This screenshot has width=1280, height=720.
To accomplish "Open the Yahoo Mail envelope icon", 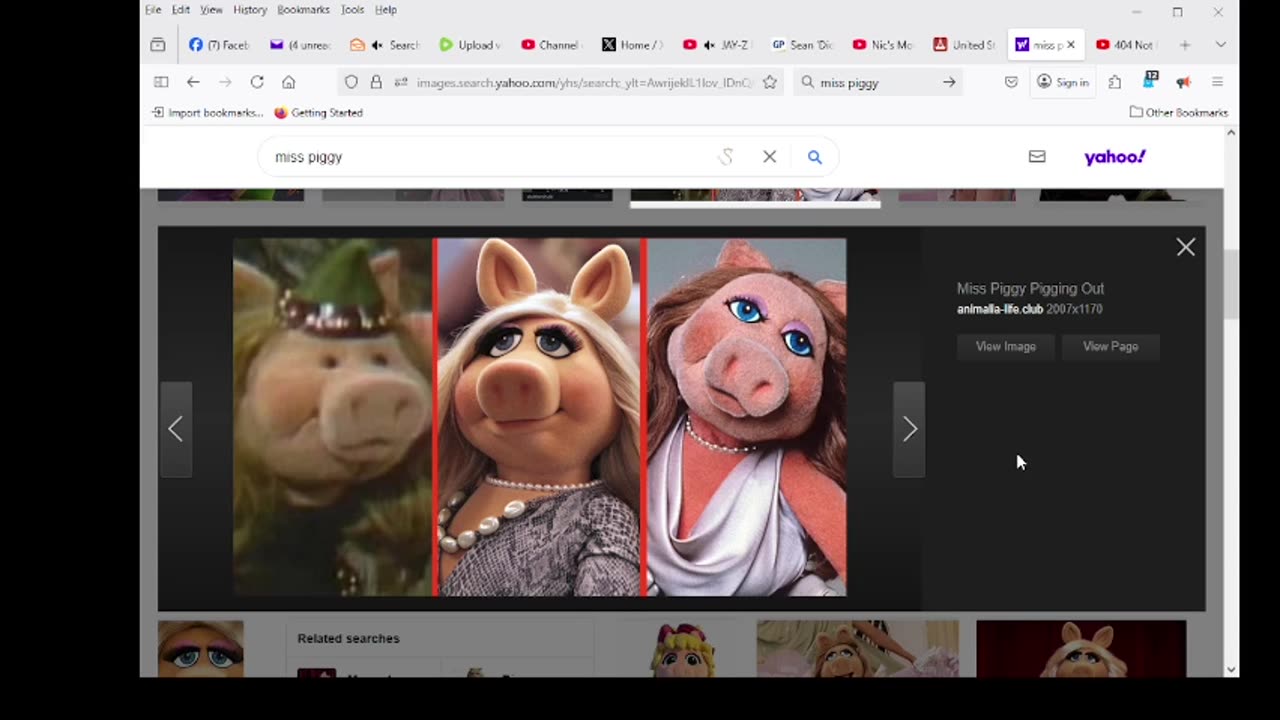I will click(x=1037, y=157).
